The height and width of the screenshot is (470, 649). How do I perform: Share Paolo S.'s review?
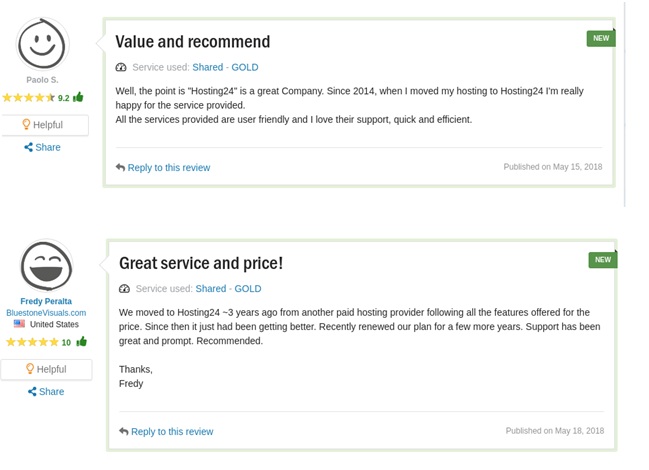pos(43,147)
